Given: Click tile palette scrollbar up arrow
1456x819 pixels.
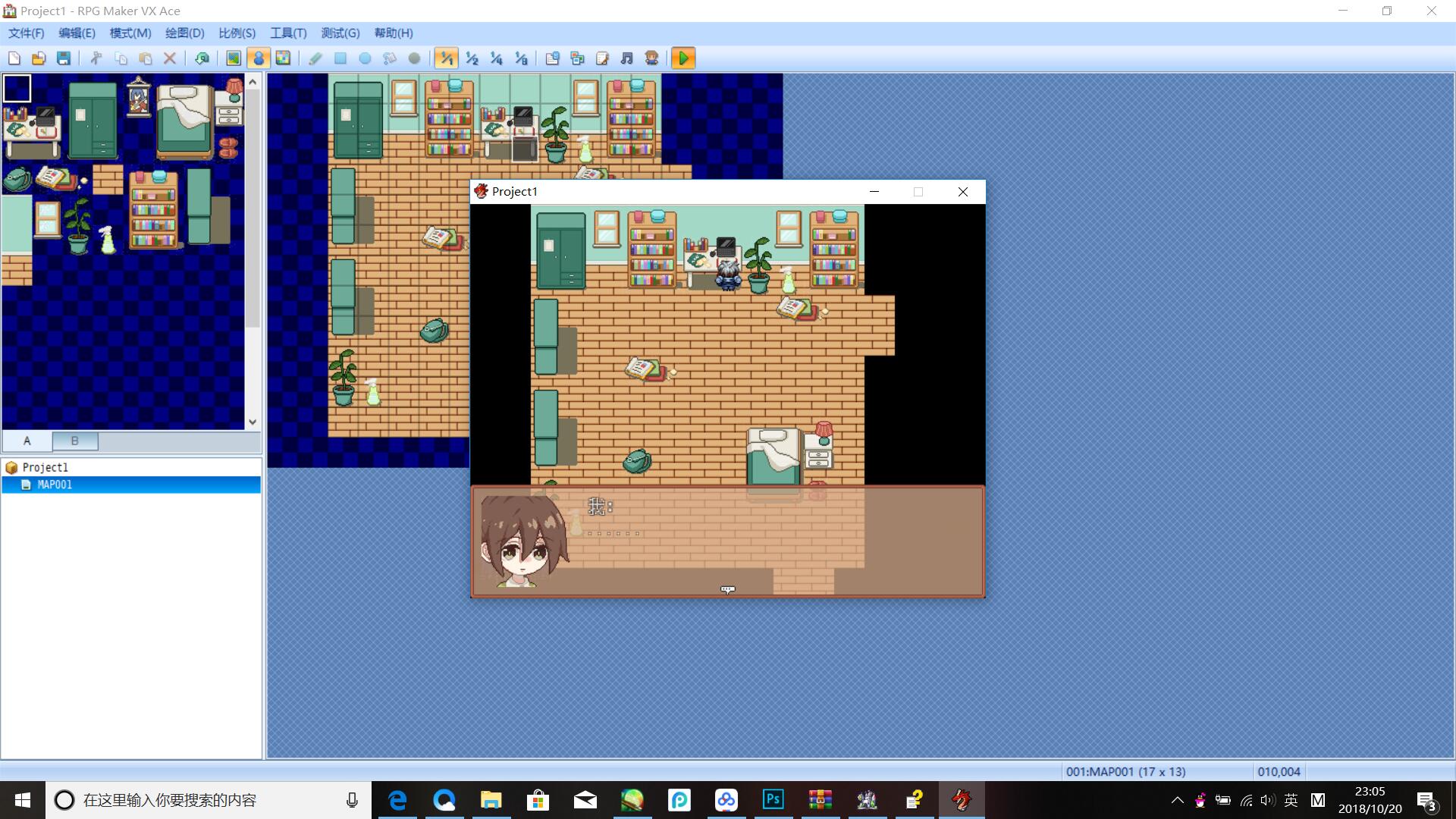Looking at the screenshot, I should (x=253, y=81).
